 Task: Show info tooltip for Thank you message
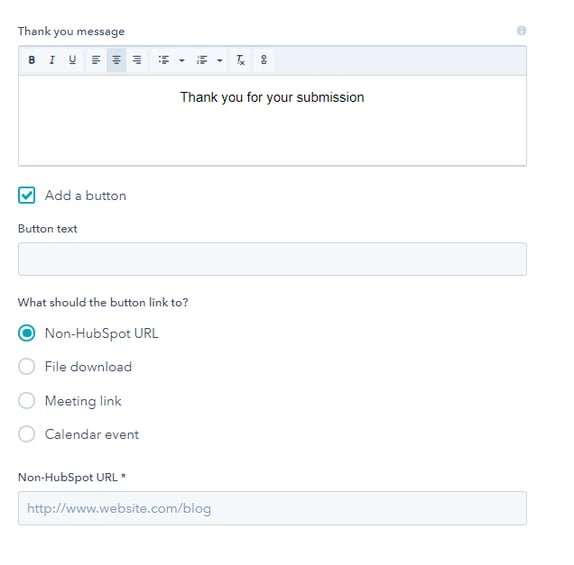(x=521, y=31)
